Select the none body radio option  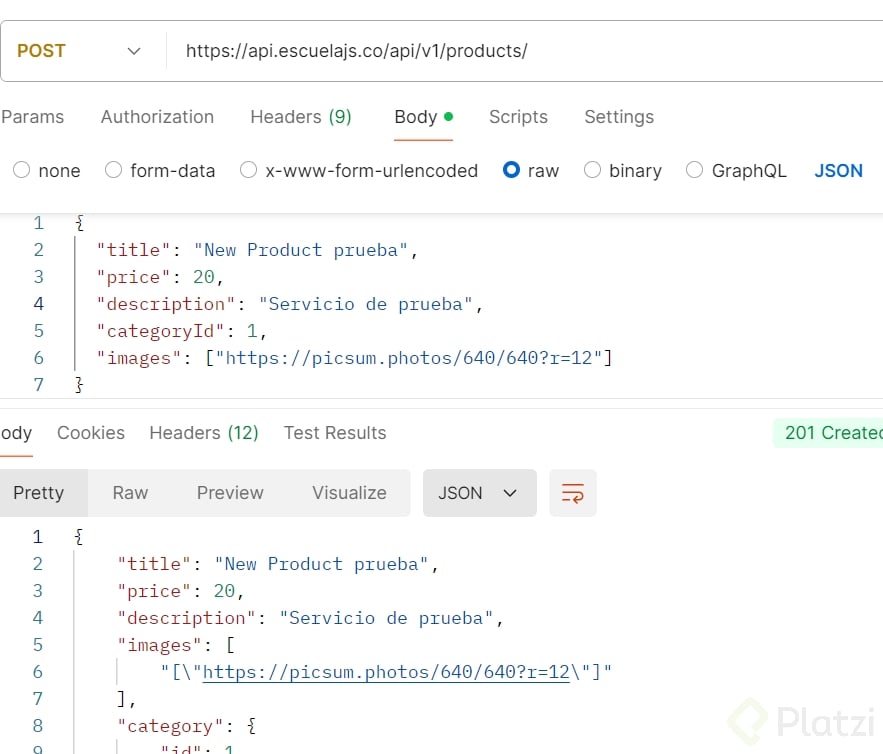coord(22,171)
